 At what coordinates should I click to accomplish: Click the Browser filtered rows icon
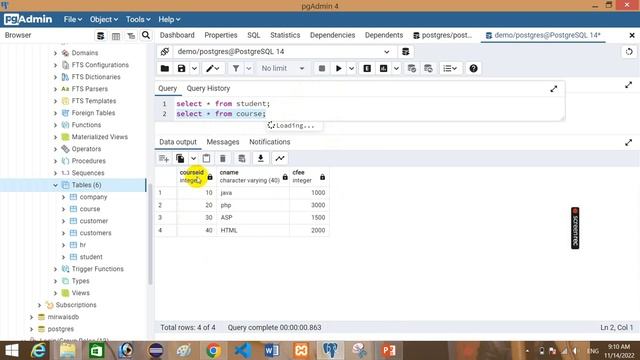point(131,36)
